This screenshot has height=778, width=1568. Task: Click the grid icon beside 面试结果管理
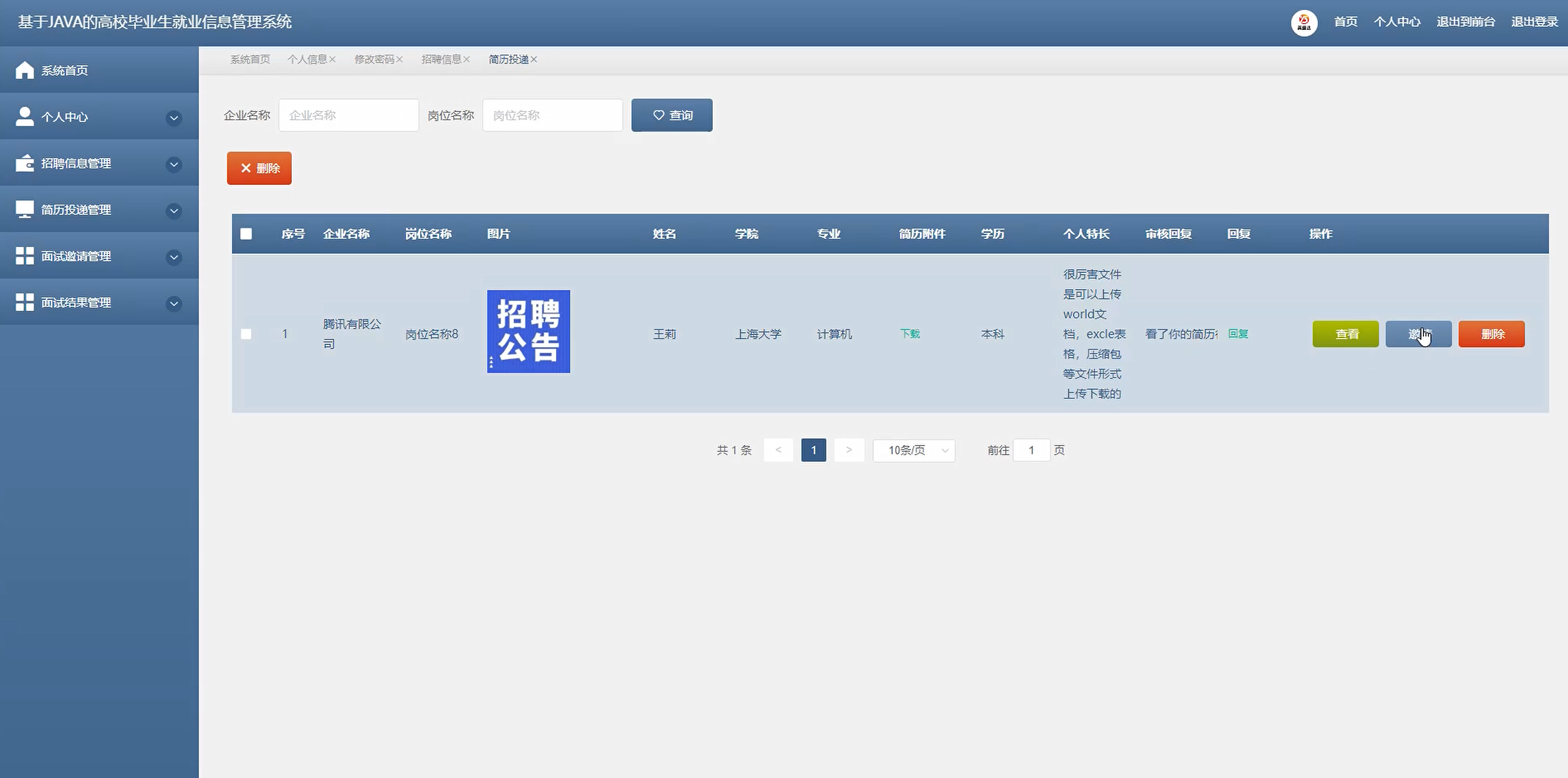[24, 302]
